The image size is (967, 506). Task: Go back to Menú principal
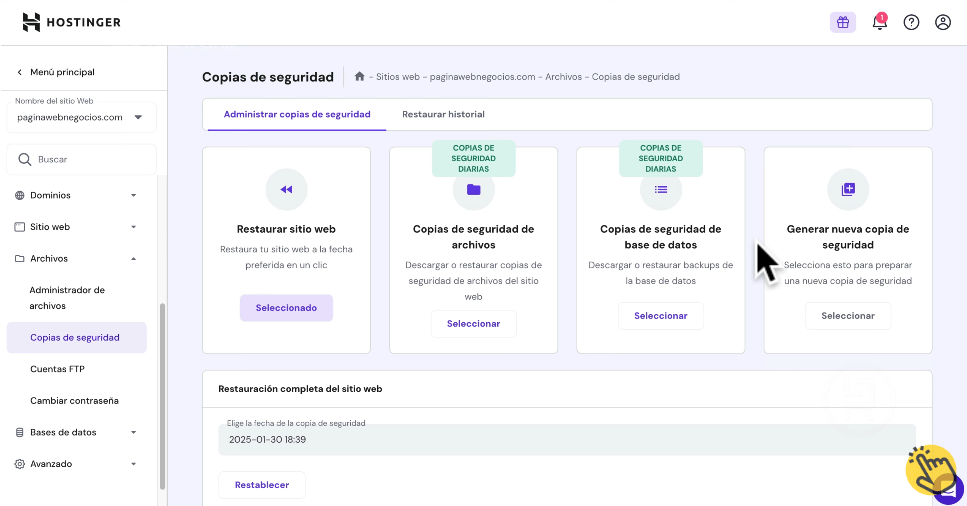[x=62, y=72]
